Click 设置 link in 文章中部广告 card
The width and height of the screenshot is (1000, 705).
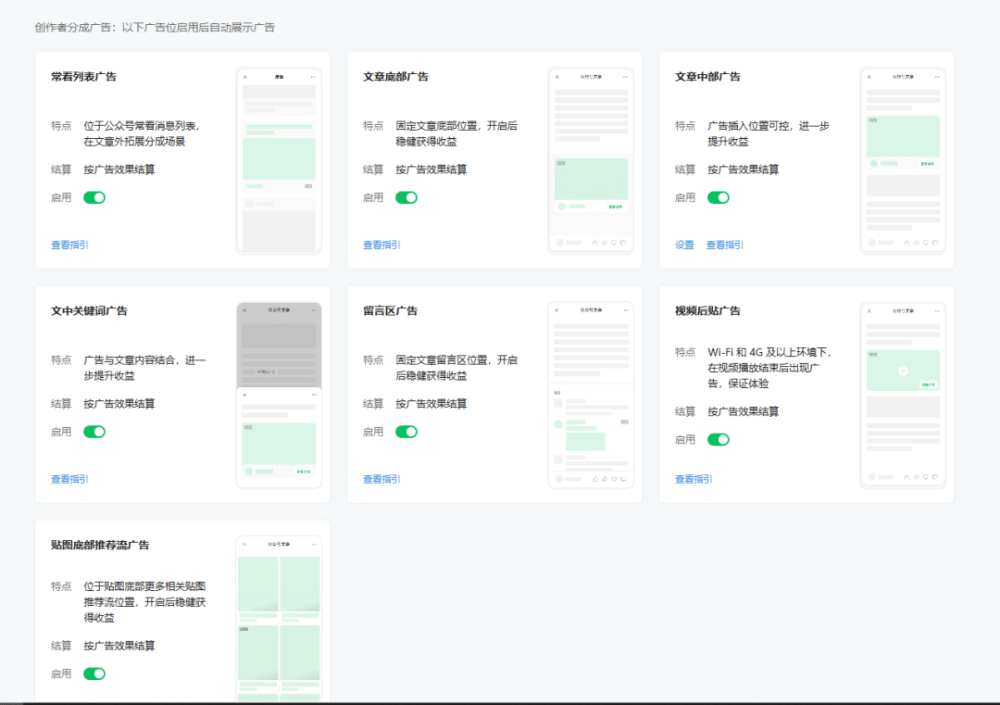pyautogui.click(x=684, y=245)
